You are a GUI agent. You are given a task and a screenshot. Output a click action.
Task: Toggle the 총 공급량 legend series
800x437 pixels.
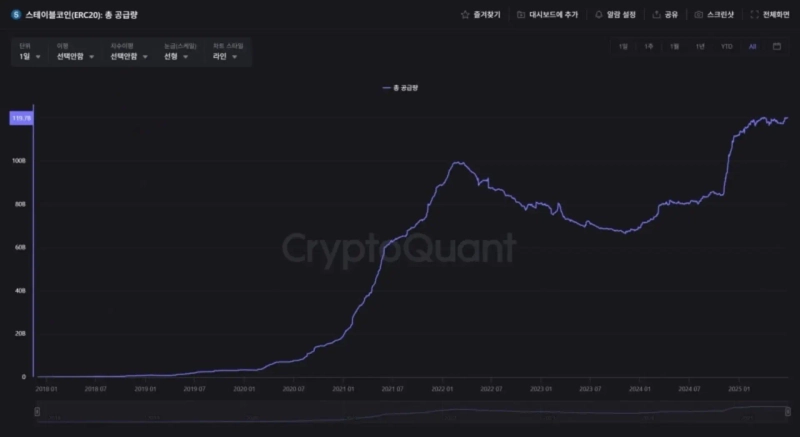click(403, 88)
